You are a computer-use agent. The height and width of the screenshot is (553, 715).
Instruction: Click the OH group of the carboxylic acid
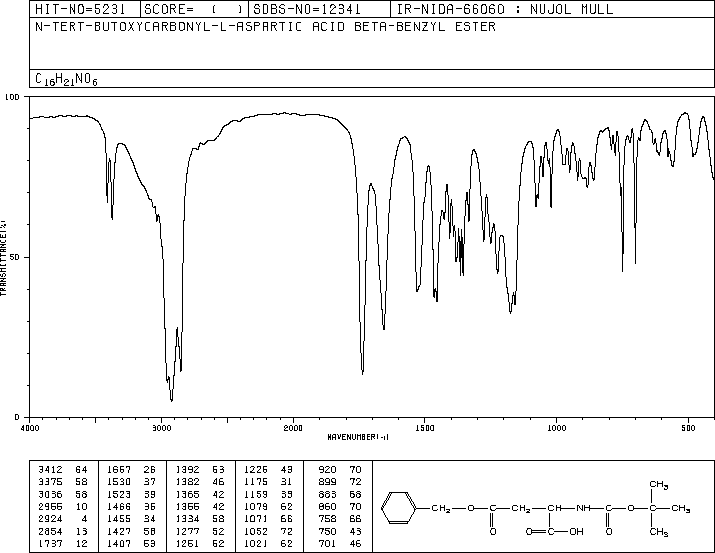tap(576, 532)
